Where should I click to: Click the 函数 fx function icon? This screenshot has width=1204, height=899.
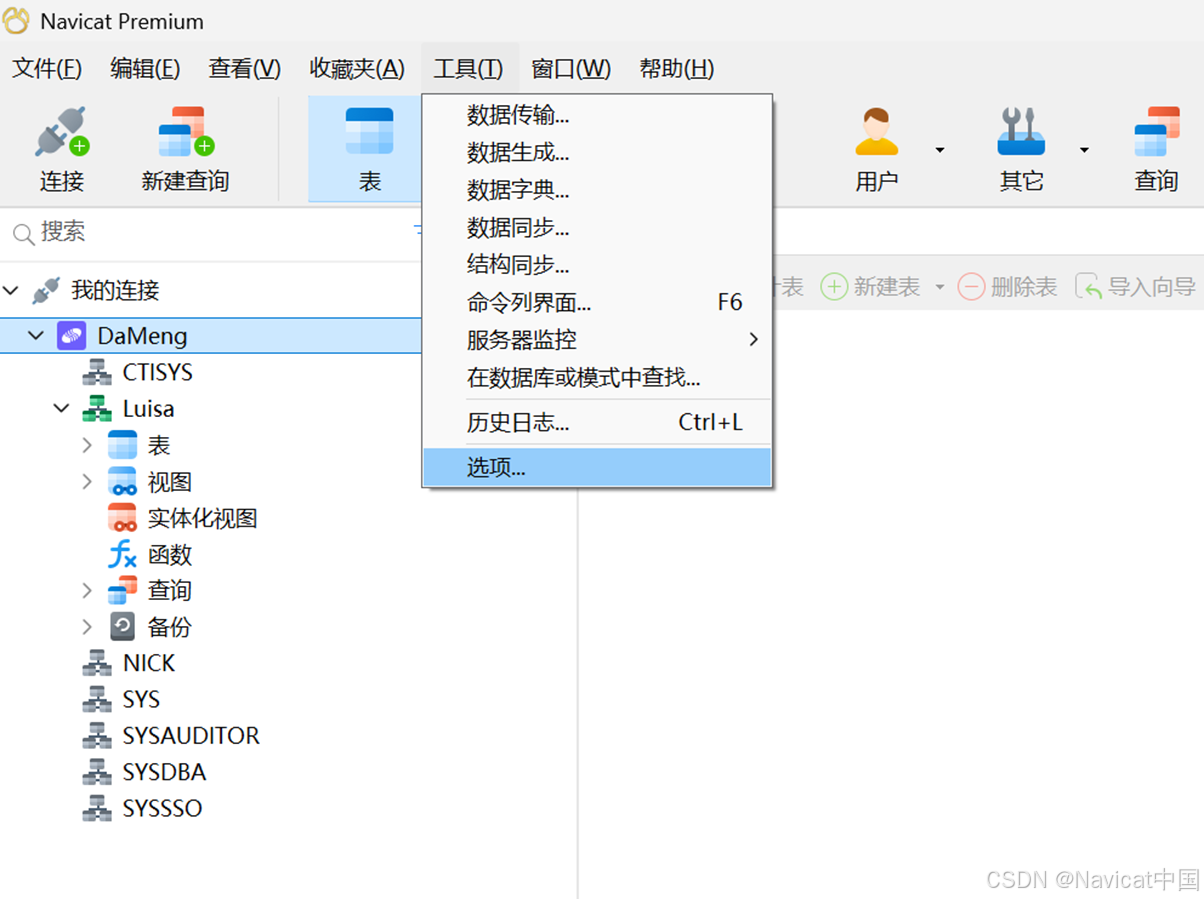[x=122, y=554]
